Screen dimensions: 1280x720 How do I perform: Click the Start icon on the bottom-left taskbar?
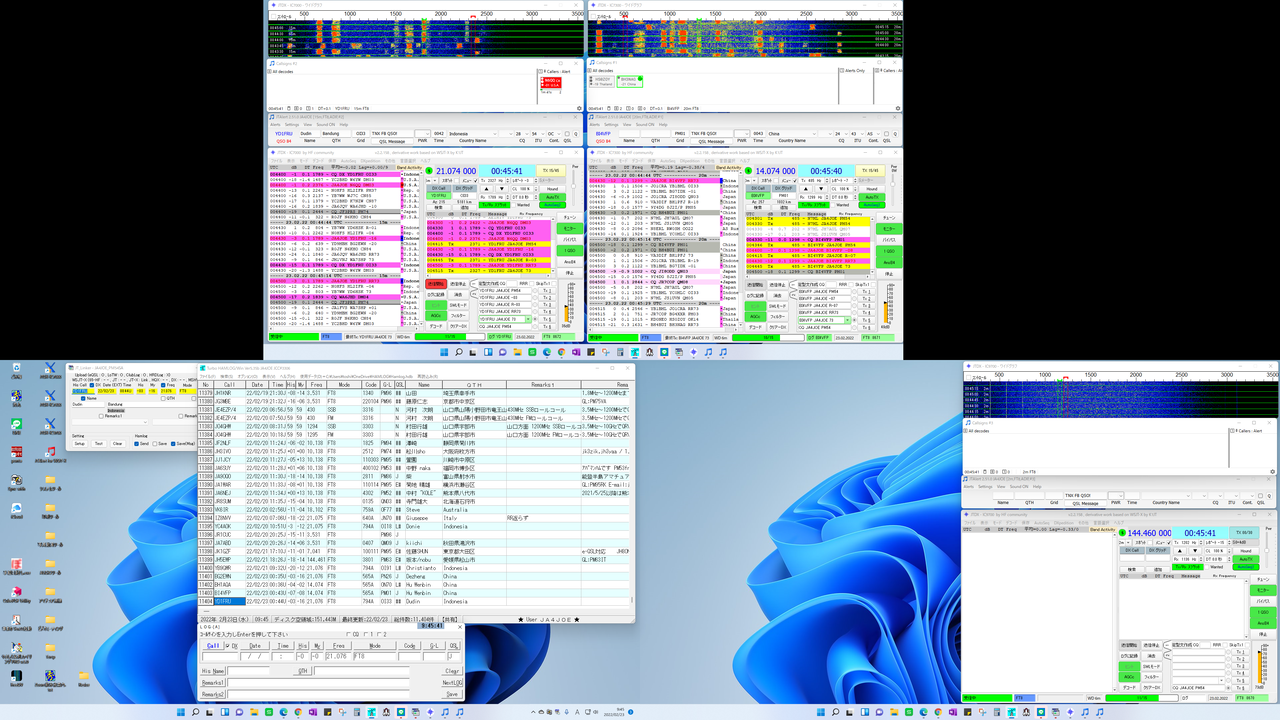(181, 712)
